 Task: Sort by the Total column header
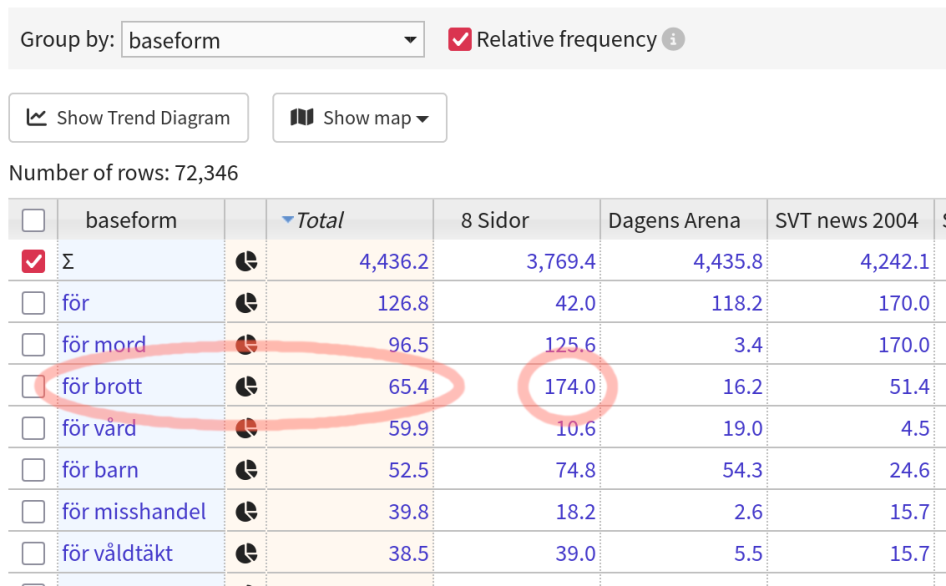(x=319, y=220)
